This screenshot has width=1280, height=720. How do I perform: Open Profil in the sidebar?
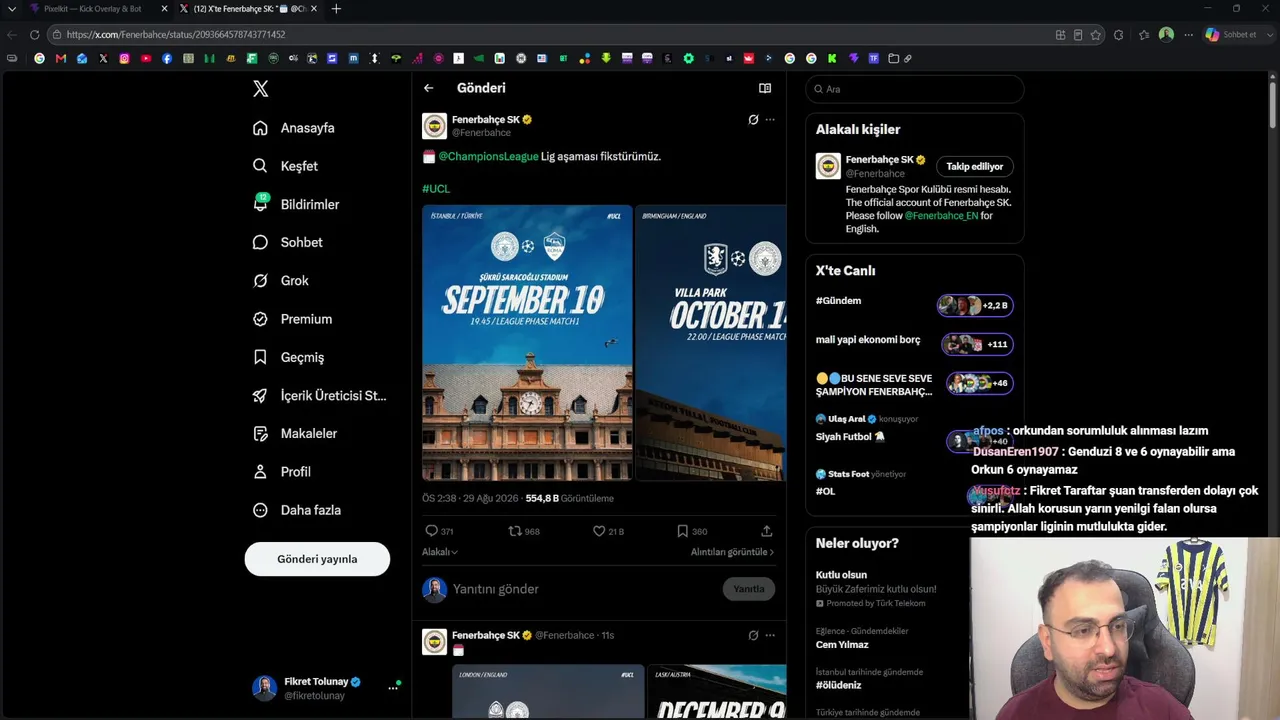click(x=282, y=472)
